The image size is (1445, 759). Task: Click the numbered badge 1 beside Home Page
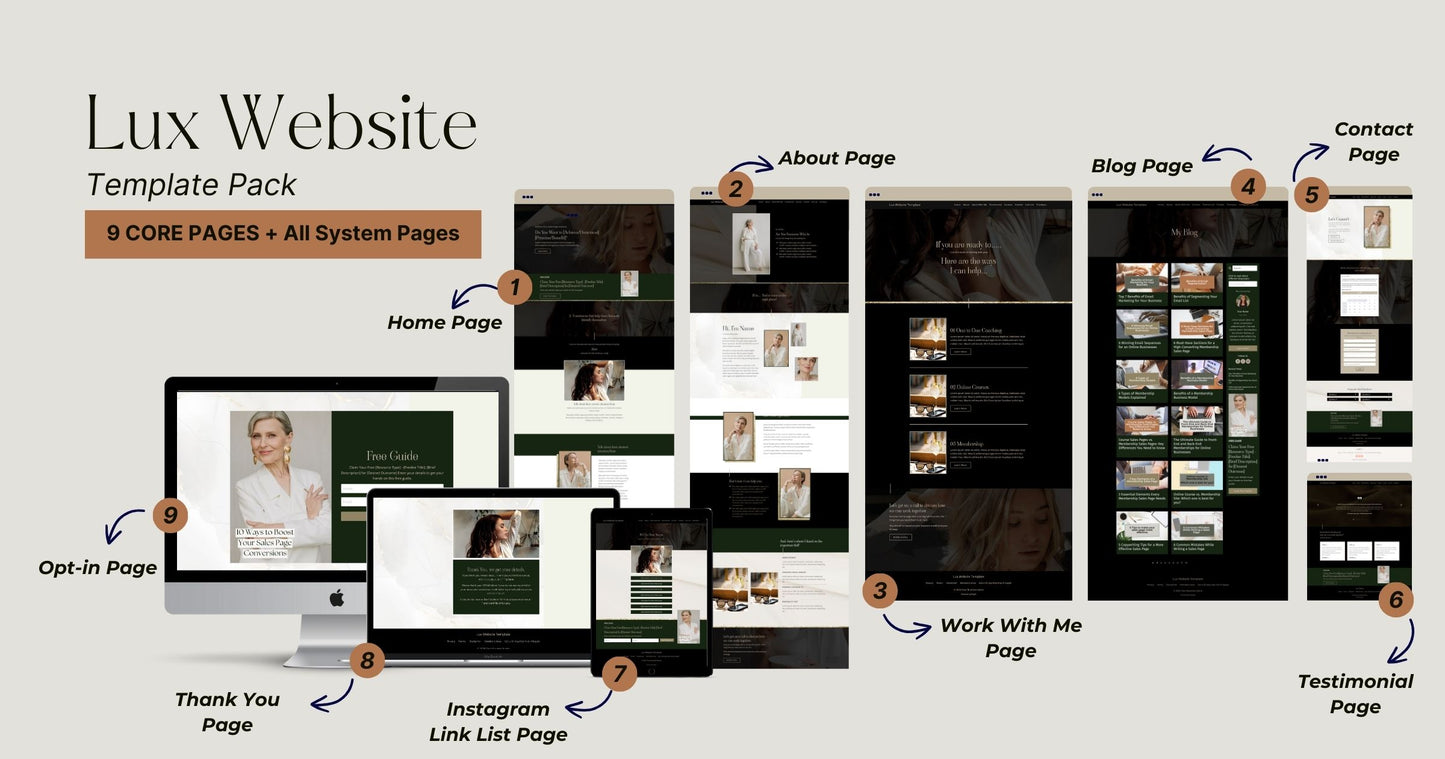pyautogui.click(x=514, y=287)
